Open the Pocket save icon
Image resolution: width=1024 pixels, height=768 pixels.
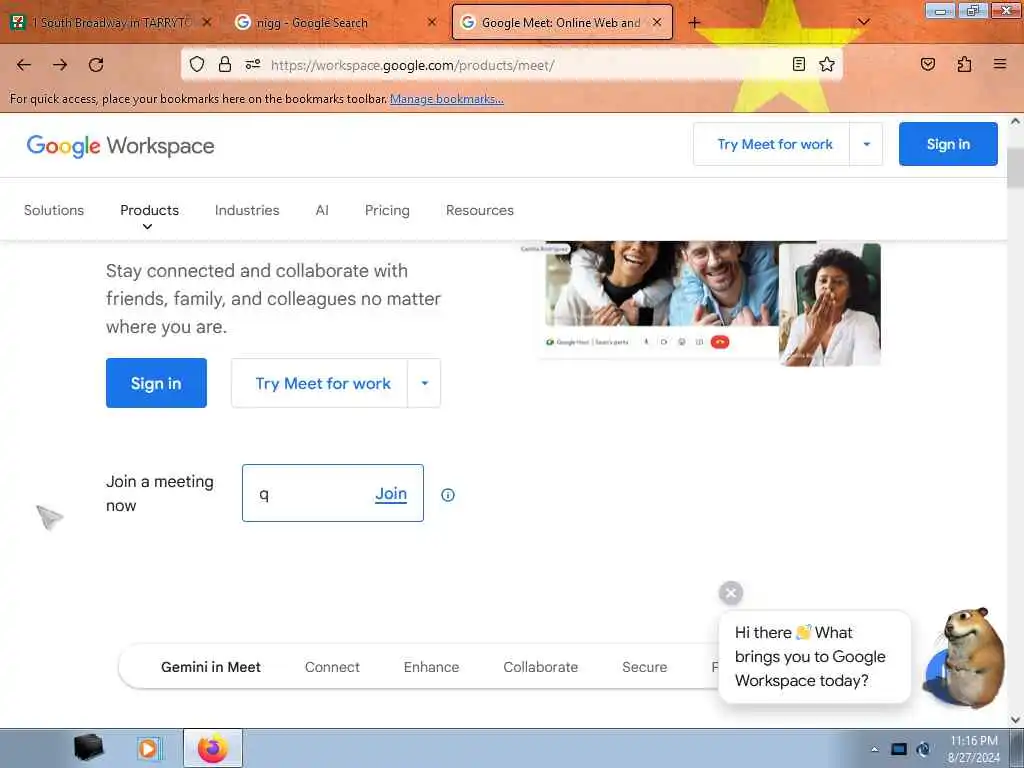(x=927, y=64)
